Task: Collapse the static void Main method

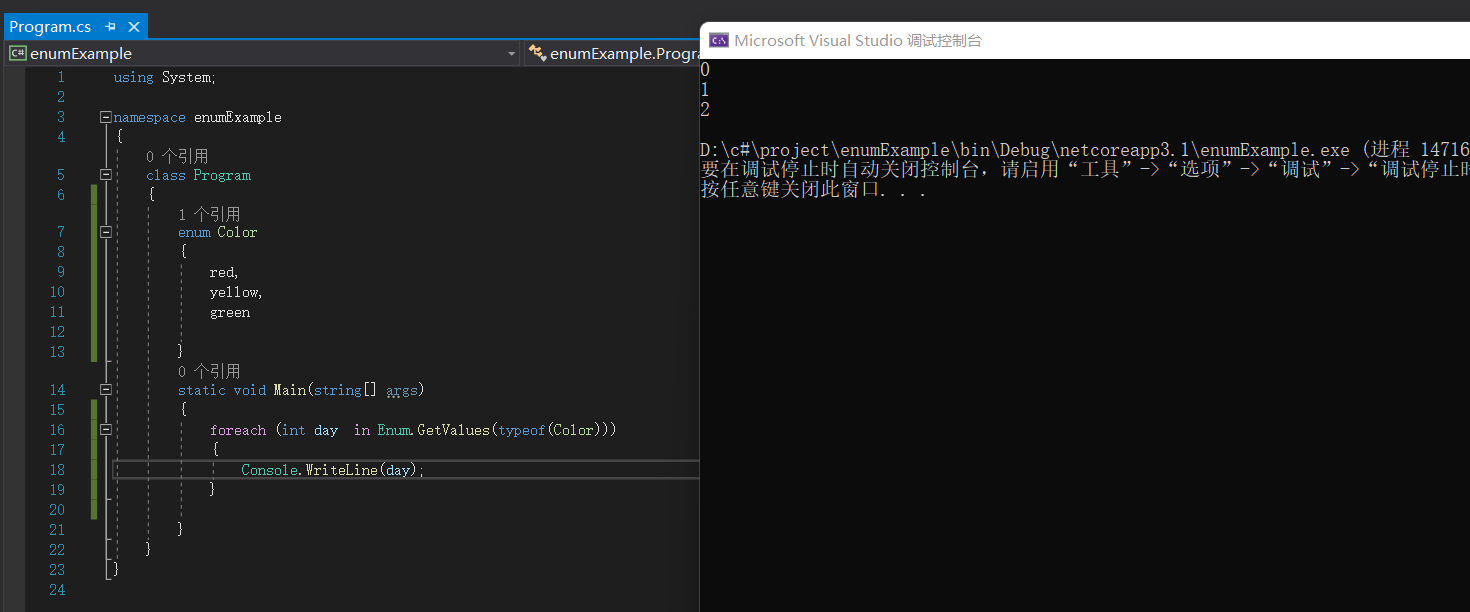Action: pos(106,390)
